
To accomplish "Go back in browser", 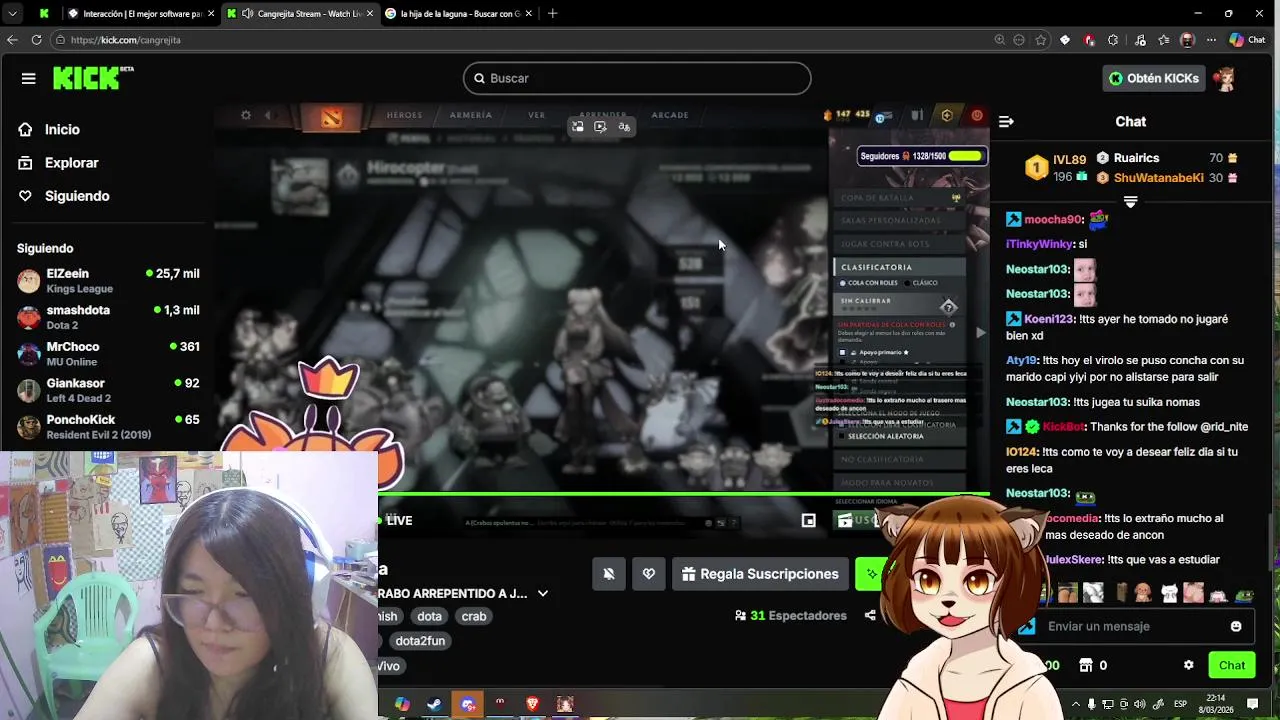I will point(12,40).
